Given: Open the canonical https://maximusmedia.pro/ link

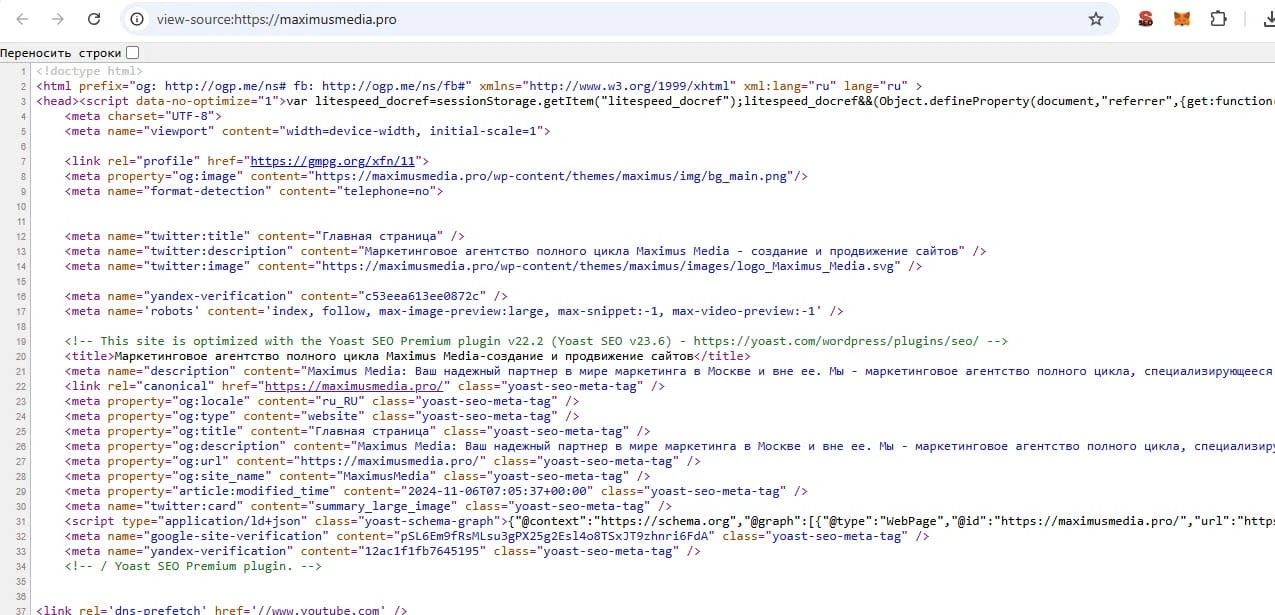Looking at the screenshot, I should [353, 386].
